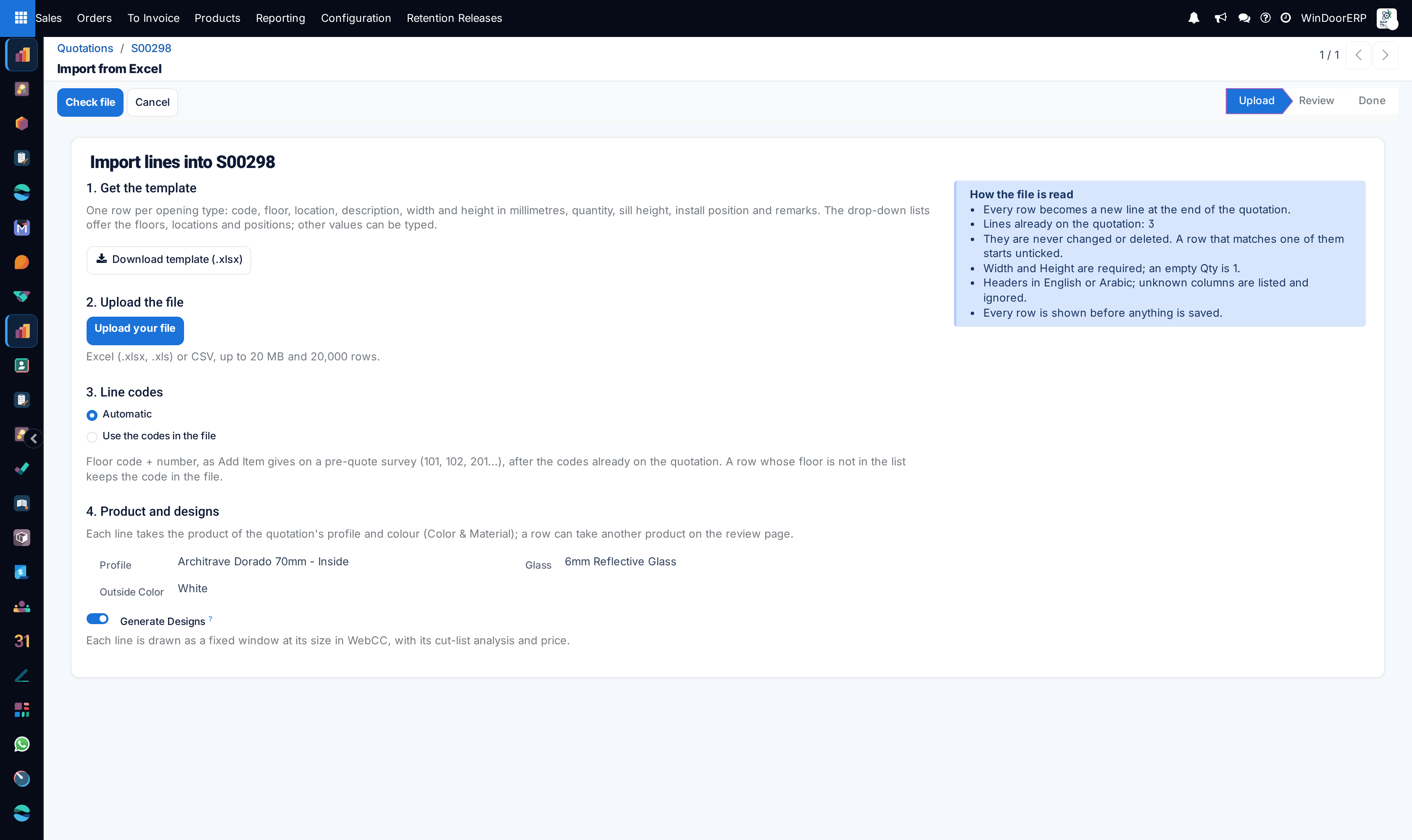Open the Reporting menu
Viewport: 1412px width, 840px height.
pos(280,18)
